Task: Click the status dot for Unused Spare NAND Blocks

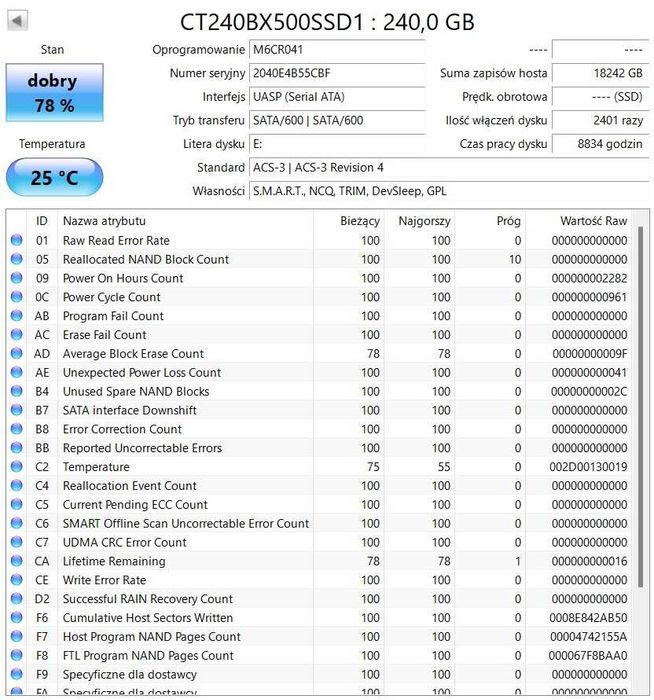Action: 17,391
